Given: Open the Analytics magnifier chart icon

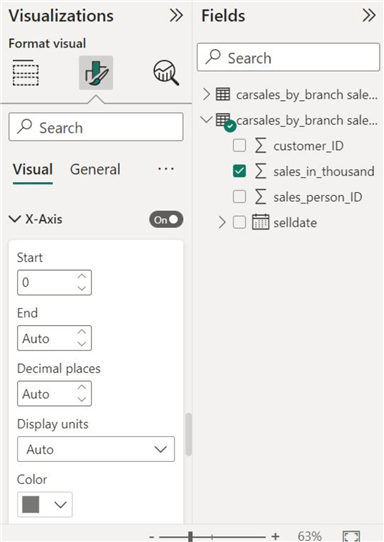Looking at the screenshot, I should click(x=166, y=73).
